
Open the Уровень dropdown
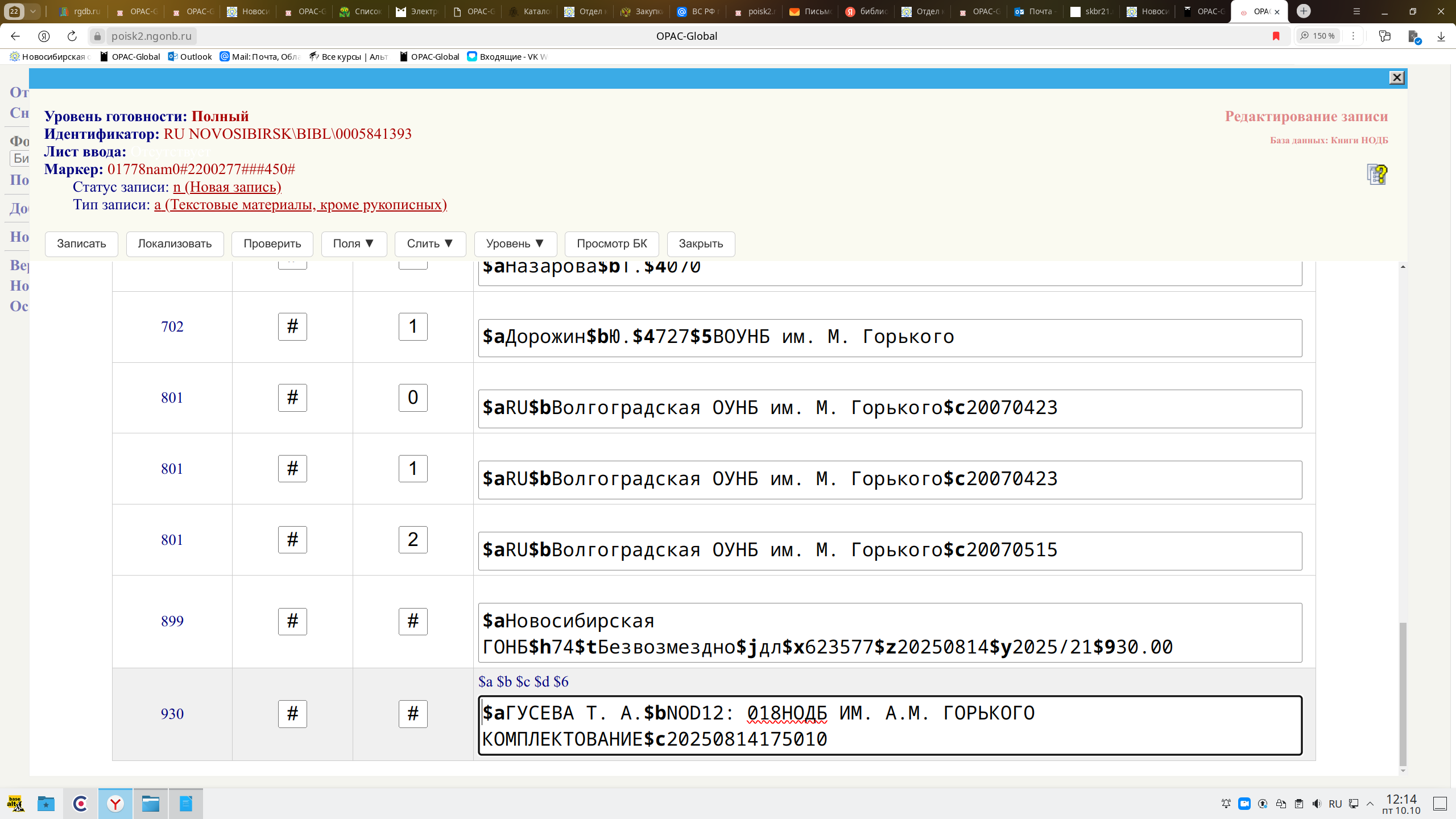(x=515, y=243)
